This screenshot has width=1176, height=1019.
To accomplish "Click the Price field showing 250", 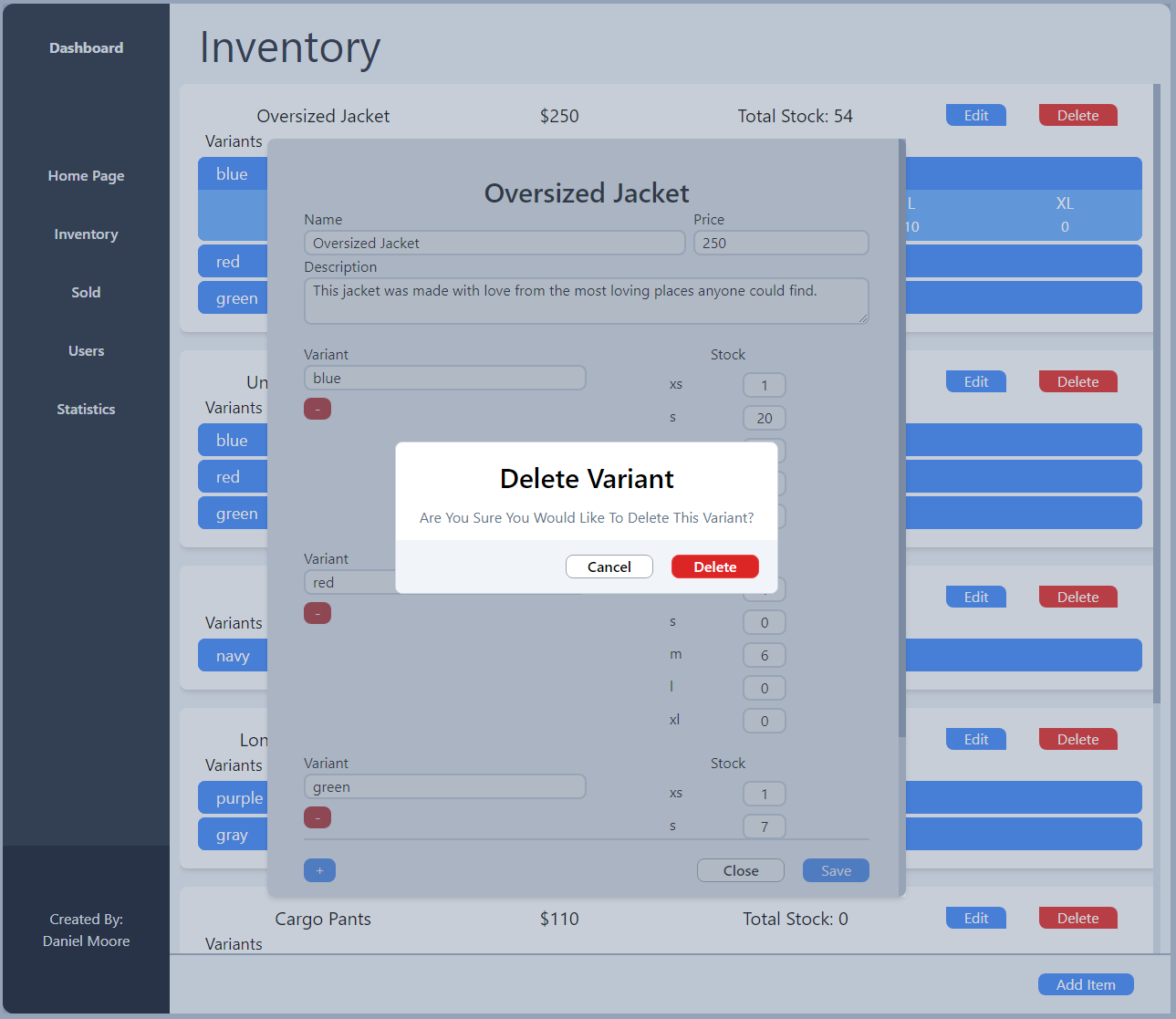I will pyautogui.click(x=781, y=243).
